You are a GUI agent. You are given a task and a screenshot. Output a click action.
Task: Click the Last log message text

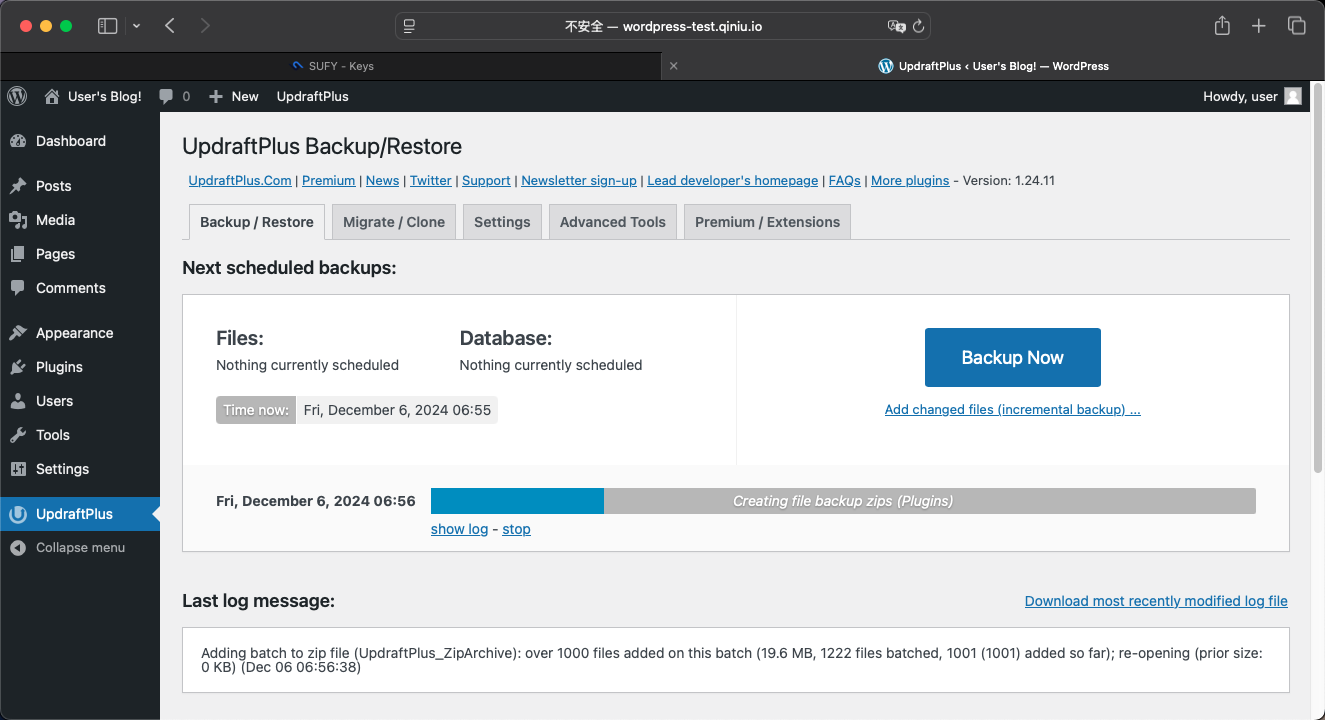tap(731, 660)
